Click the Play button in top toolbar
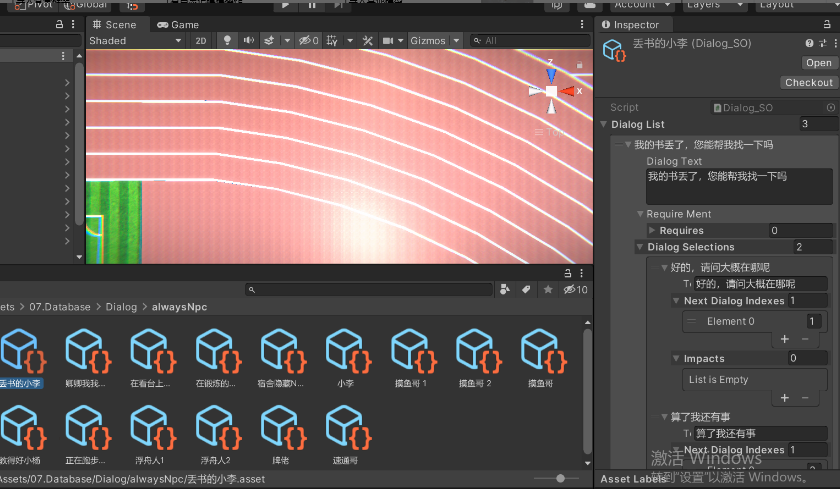The image size is (840, 489). [x=286, y=5]
